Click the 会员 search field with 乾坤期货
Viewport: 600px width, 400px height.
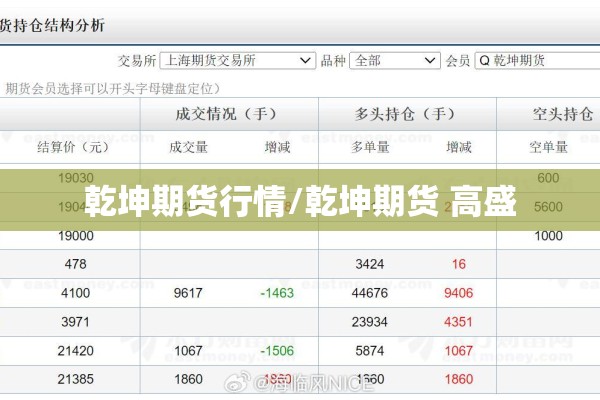[x=537, y=60]
